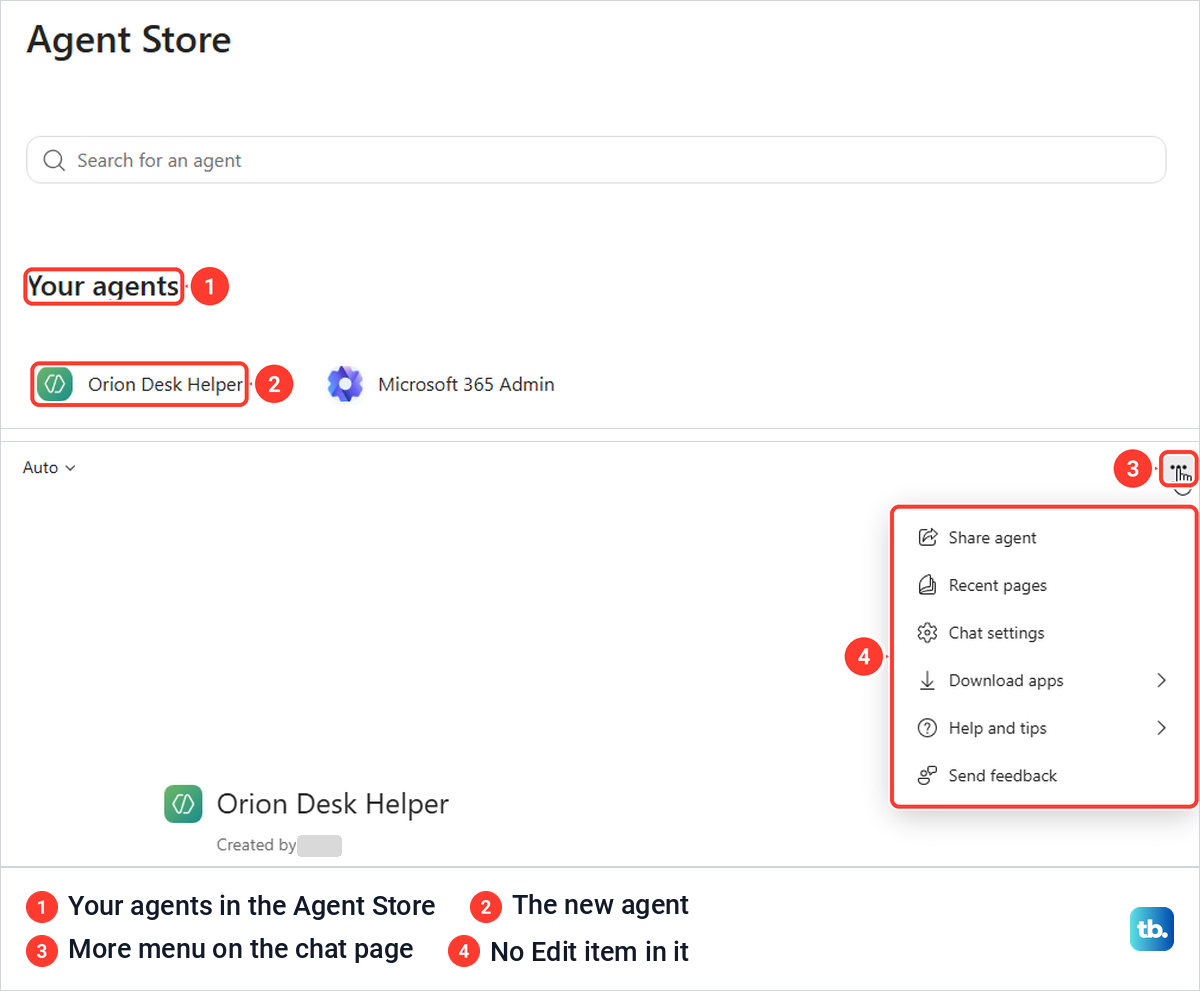Click the Agent Store heading
Viewport: 1200px width, 991px height.
(x=129, y=40)
